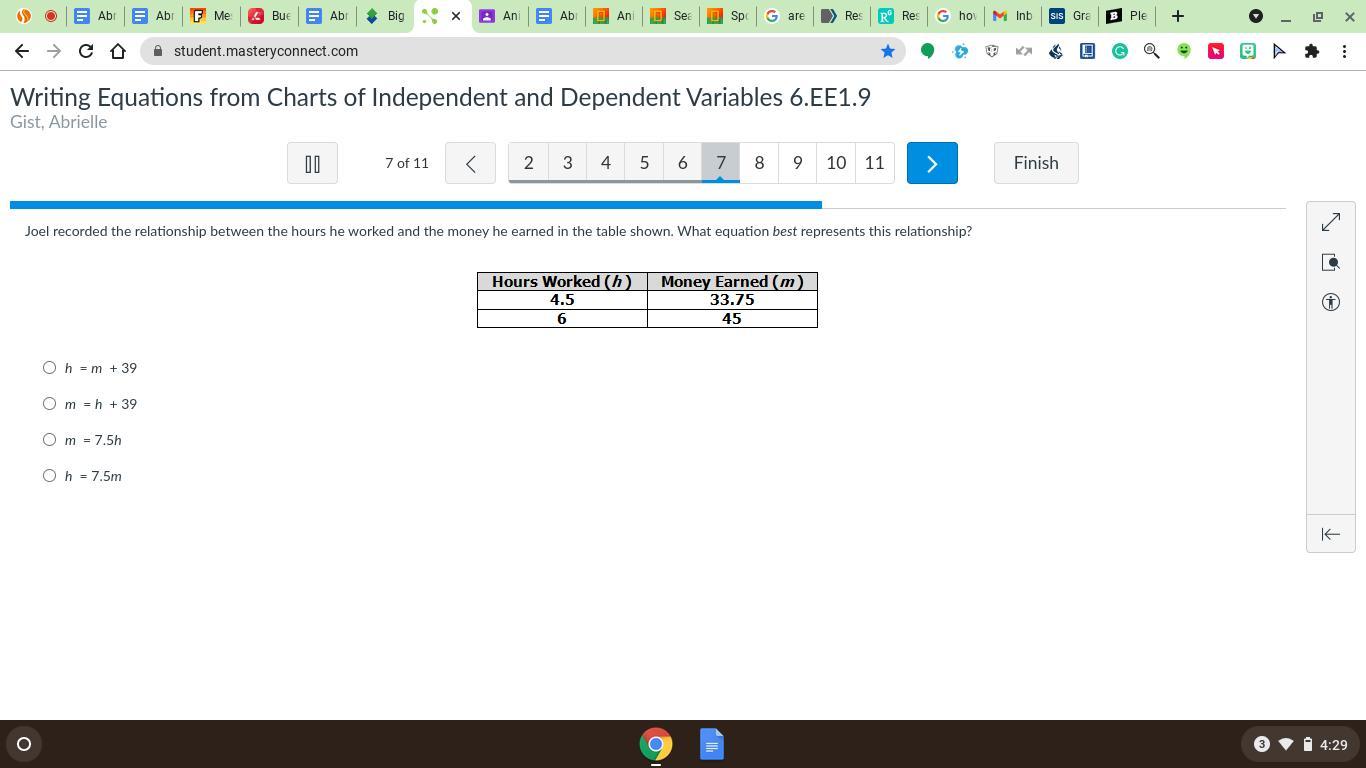Click the Hours Worked (h) table header
The height and width of the screenshot is (768, 1366).
[x=562, y=282]
